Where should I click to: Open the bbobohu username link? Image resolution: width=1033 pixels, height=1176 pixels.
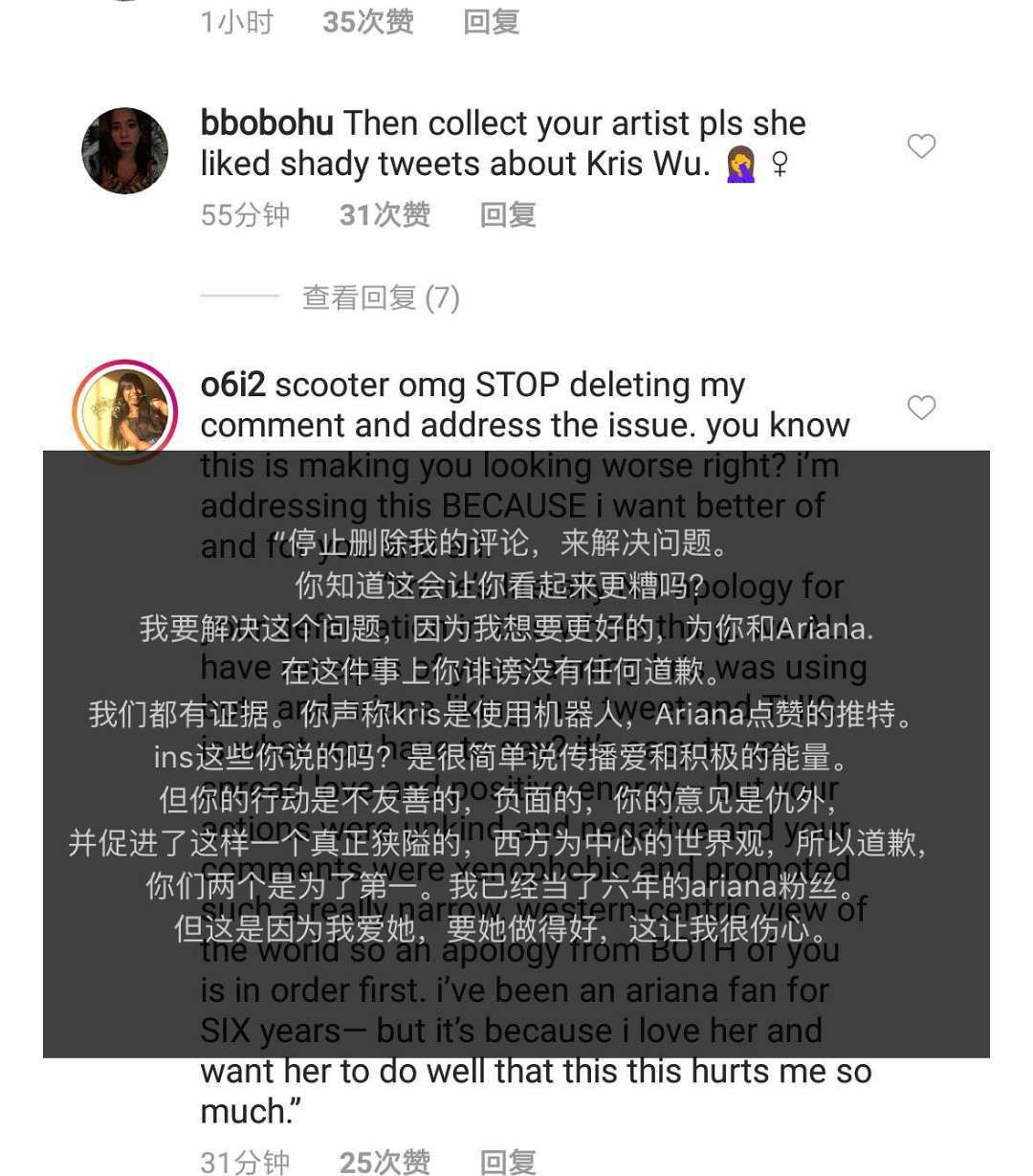[267, 123]
